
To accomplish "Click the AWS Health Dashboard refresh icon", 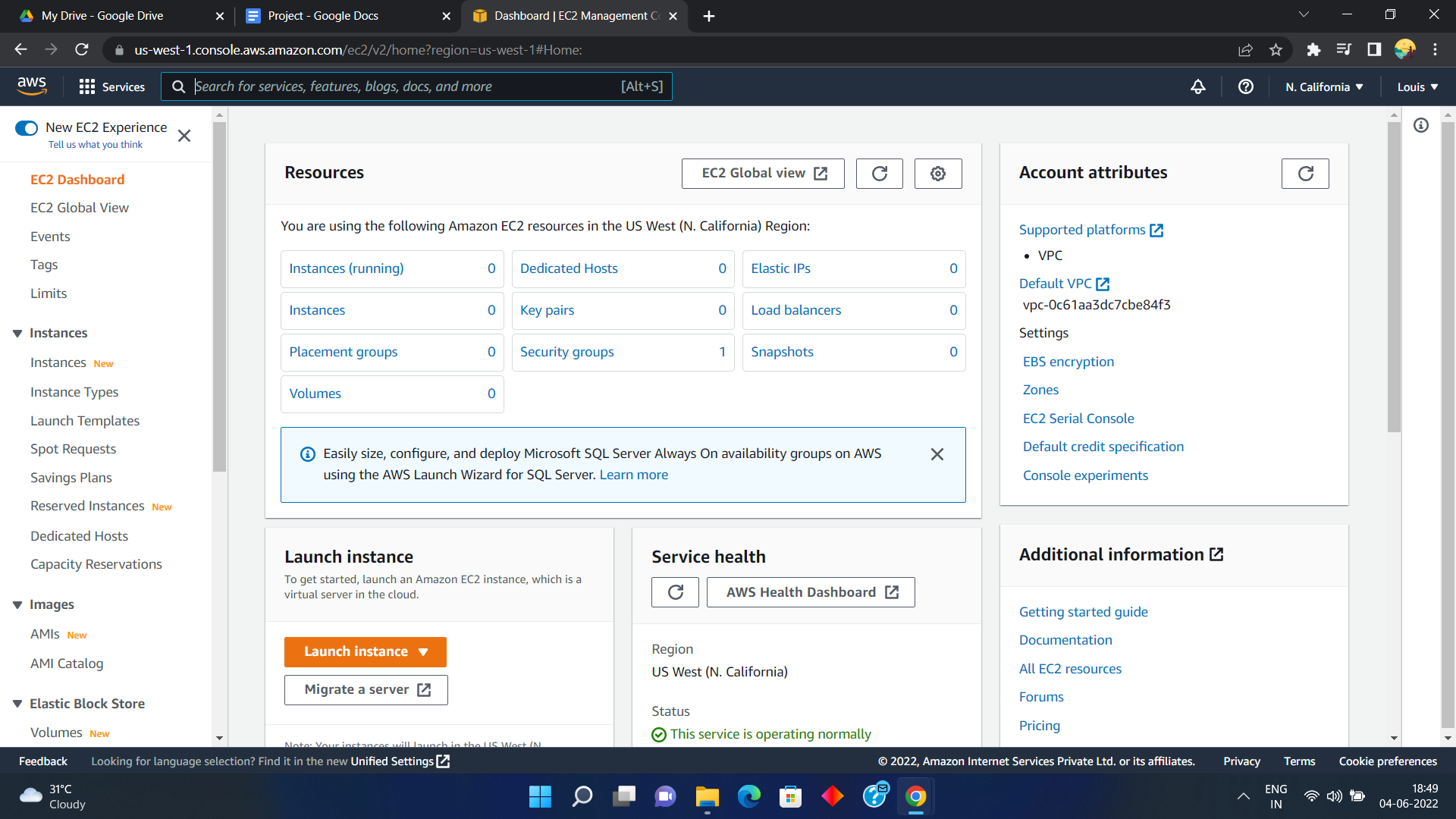I will (676, 592).
